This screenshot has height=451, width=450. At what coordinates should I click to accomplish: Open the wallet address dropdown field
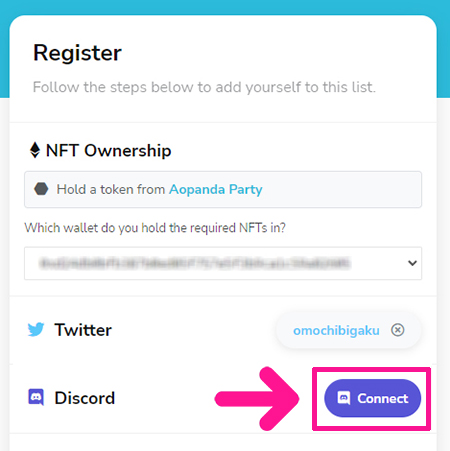(223, 263)
